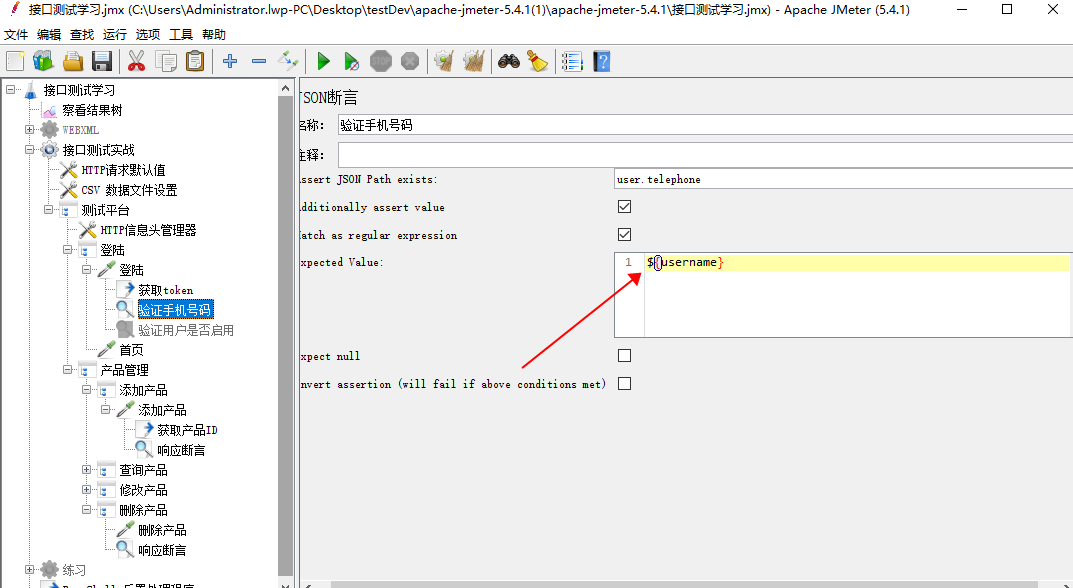
Task: Click the tree panel vertical scrollbar thumb
Action: pyautogui.click(x=285, y=335)
